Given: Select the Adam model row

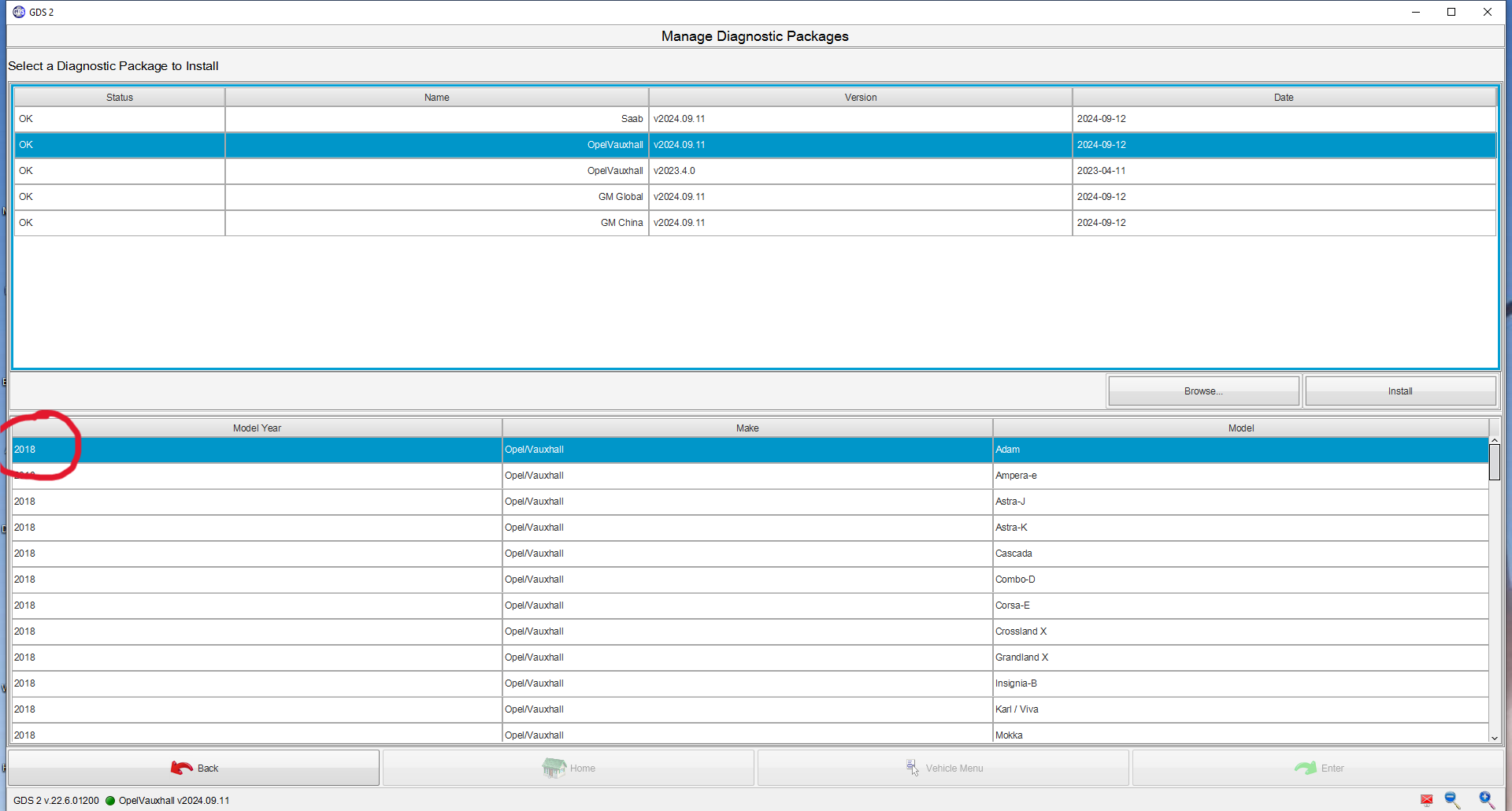Looking at the screenshot, I should coord(750,450).
